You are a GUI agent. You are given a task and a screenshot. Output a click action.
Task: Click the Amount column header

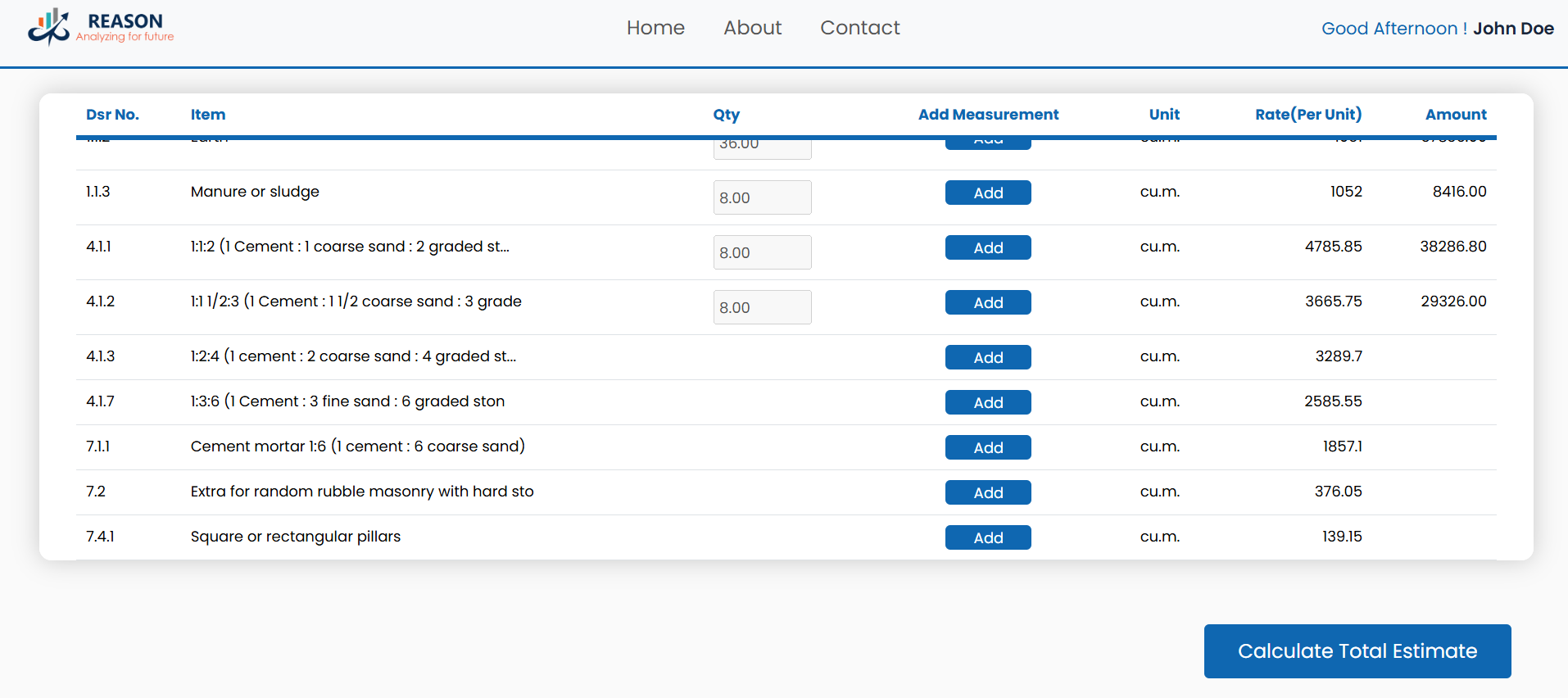pos(1455,115)
